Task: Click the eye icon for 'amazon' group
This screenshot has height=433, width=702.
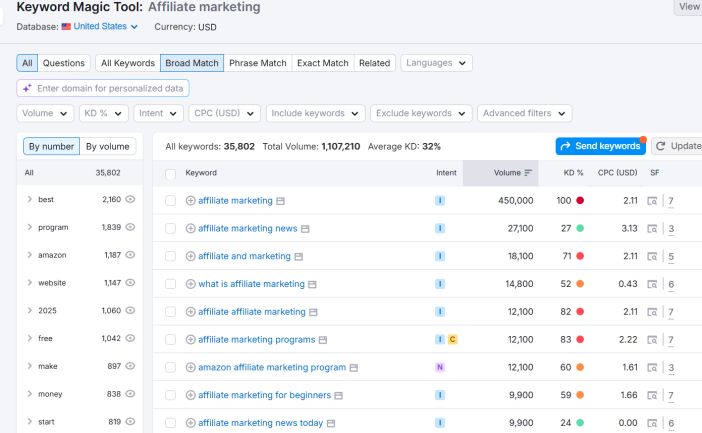Action: tap(130, 256)
